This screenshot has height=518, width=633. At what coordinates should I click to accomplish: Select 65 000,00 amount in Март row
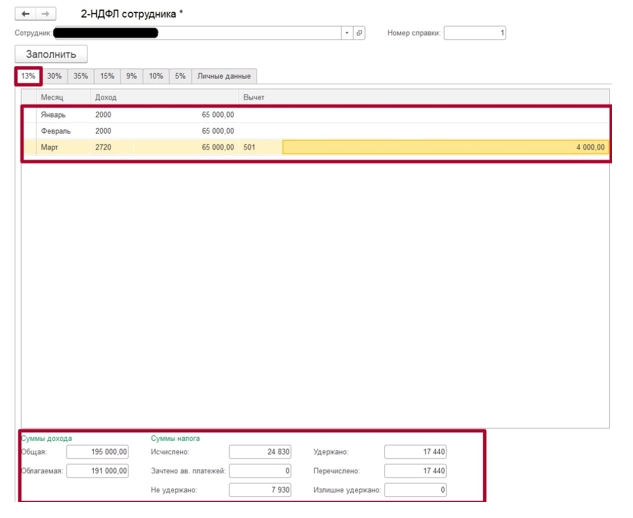pos(187,147)
